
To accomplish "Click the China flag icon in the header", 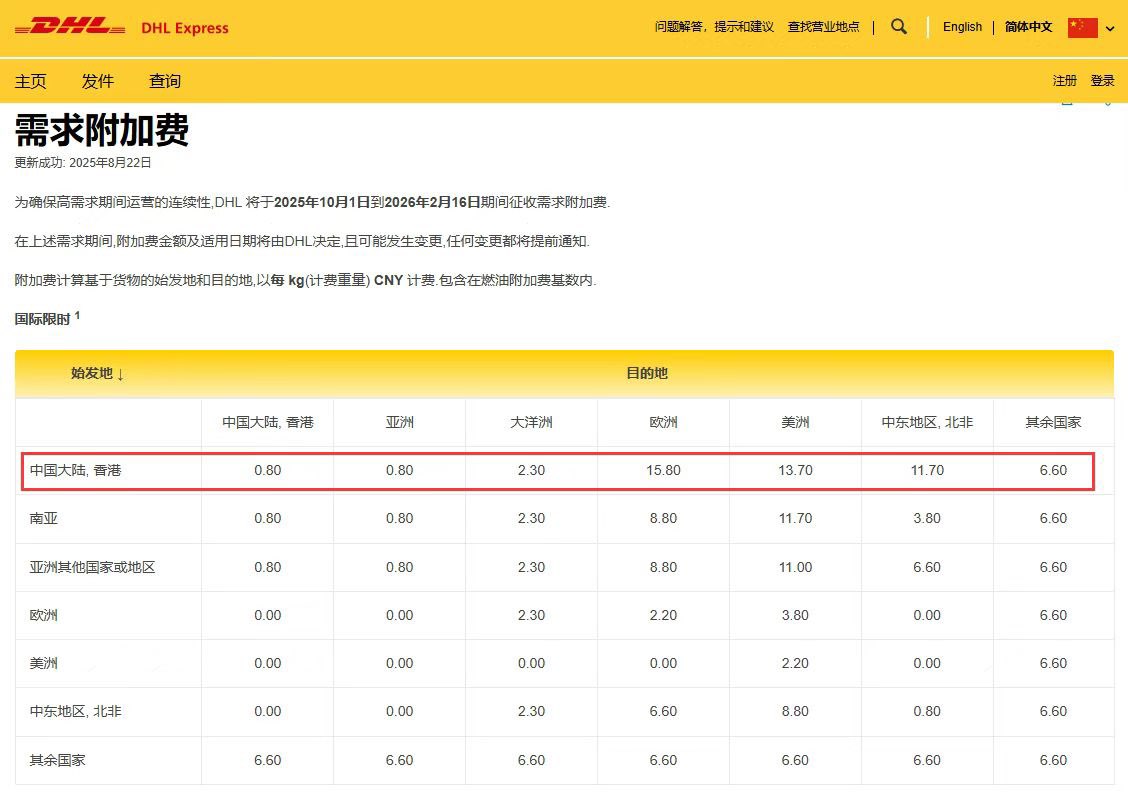I will (1083, 28).
